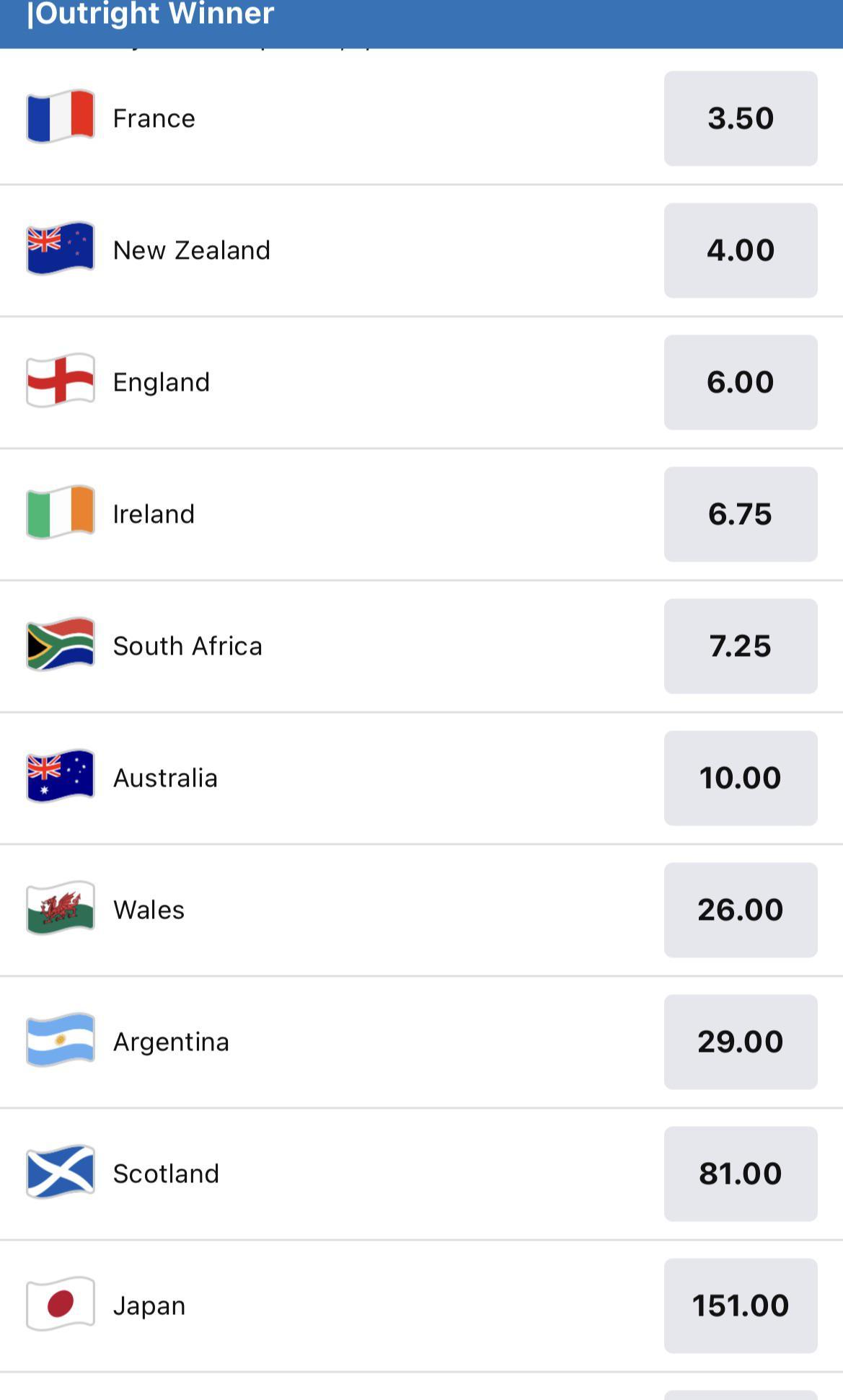
Task: Select France odds of 3.50
Action: click(x=741, y=118)
